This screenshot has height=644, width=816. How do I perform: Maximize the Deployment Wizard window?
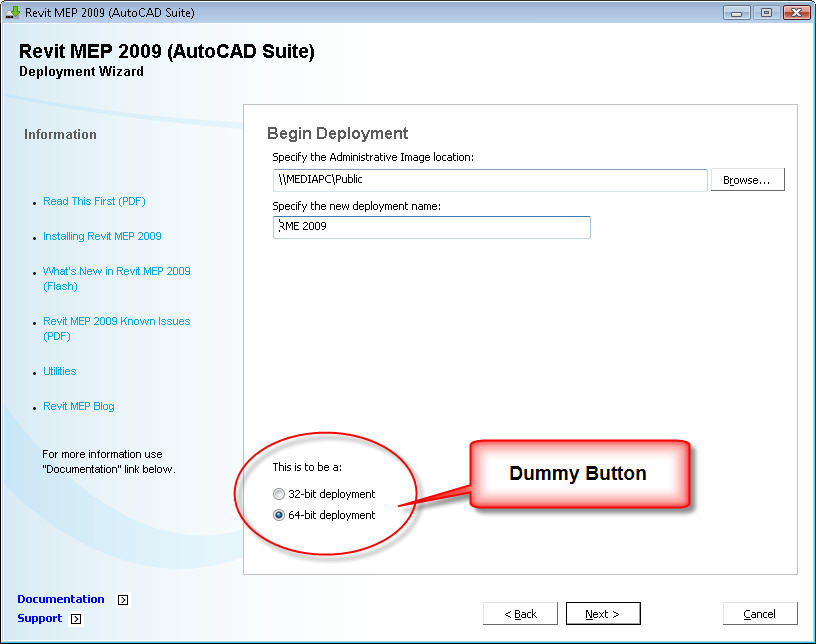click(x=766, y=12)
